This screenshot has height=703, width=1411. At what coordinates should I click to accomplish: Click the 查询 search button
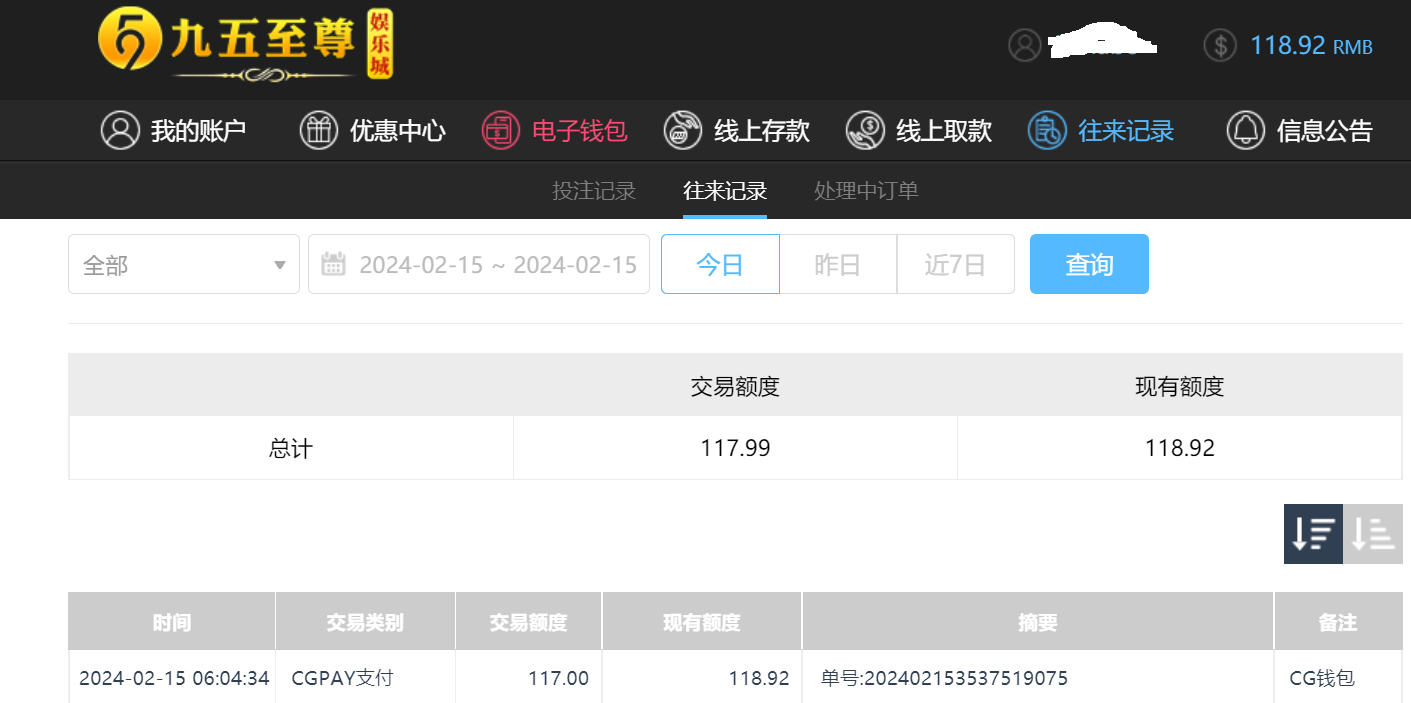[1089, 264]
